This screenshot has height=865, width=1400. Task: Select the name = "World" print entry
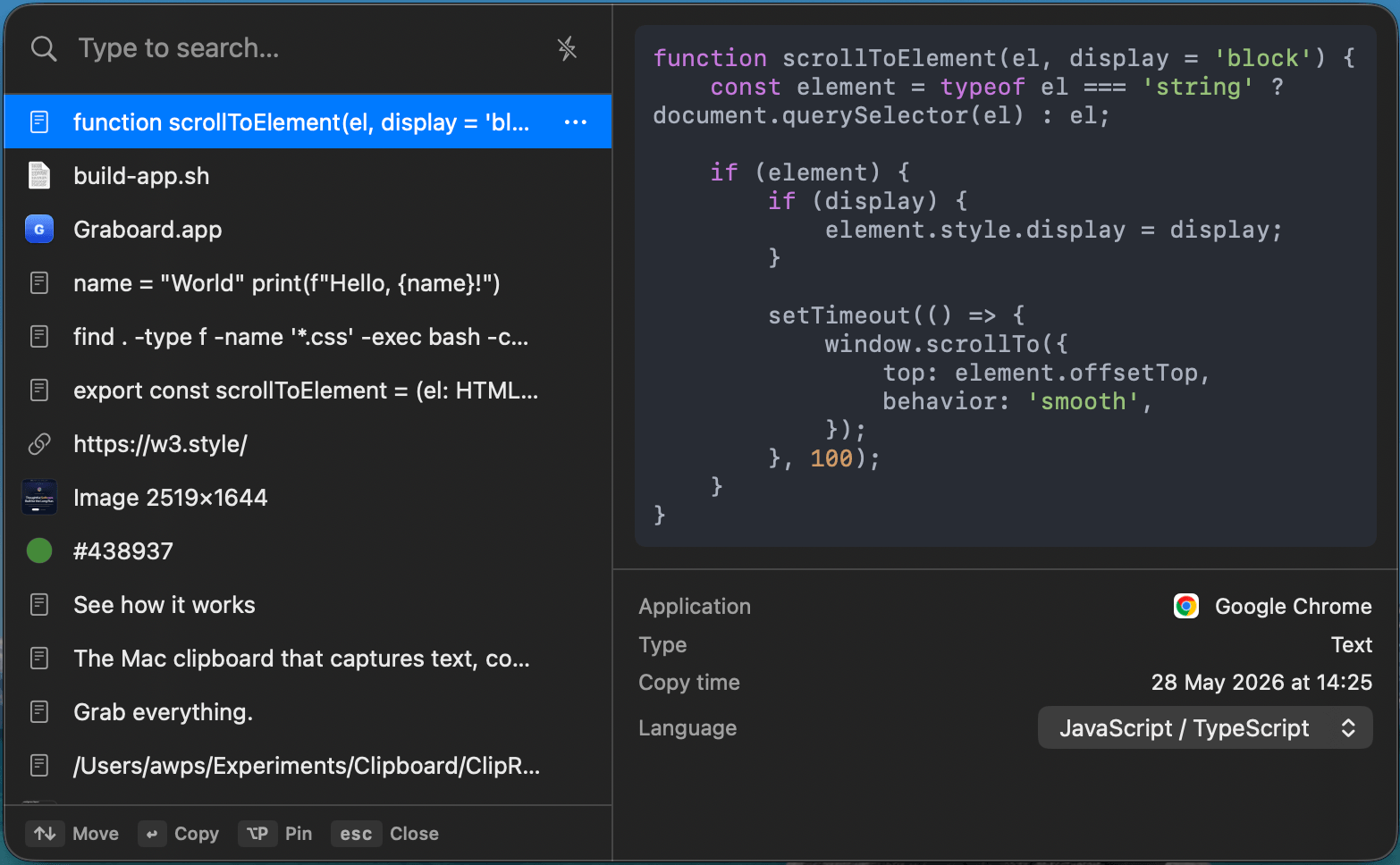point(308,283)
